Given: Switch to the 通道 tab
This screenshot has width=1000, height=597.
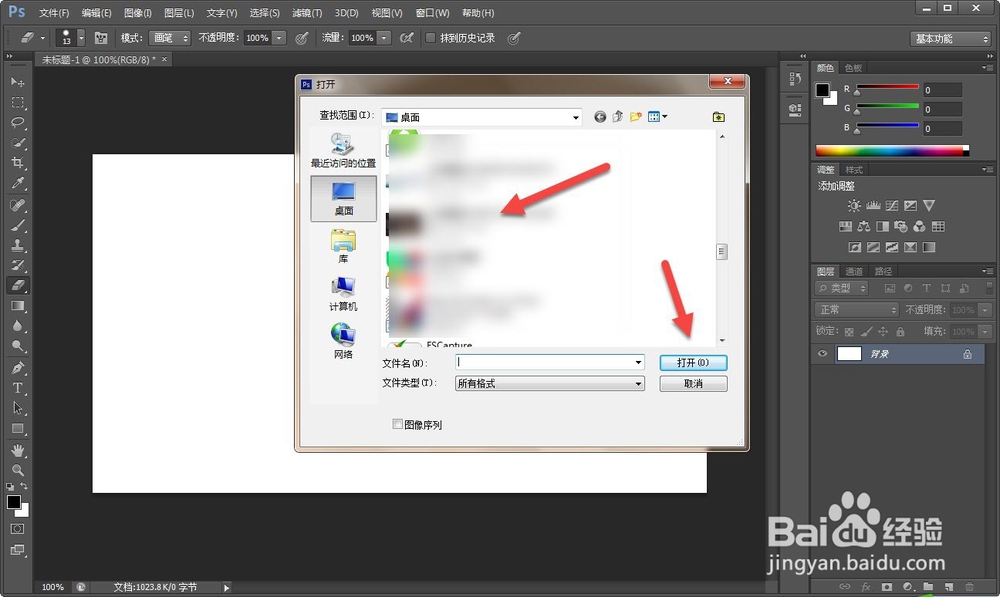Looking at the screenshot, I should tap(854, 271).
